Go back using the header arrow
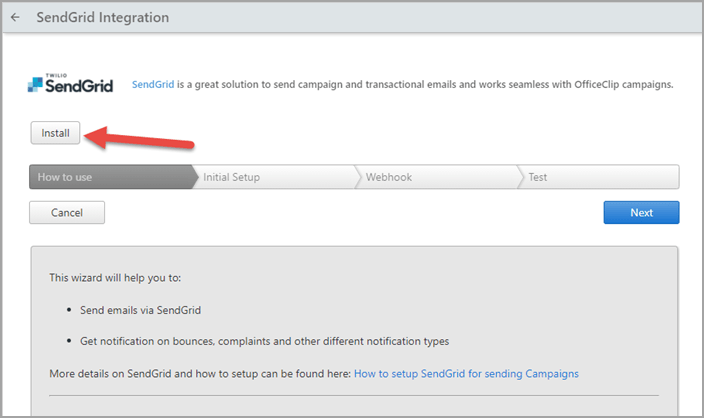This screenshot has width=704, height=418. tap(15, 18)
